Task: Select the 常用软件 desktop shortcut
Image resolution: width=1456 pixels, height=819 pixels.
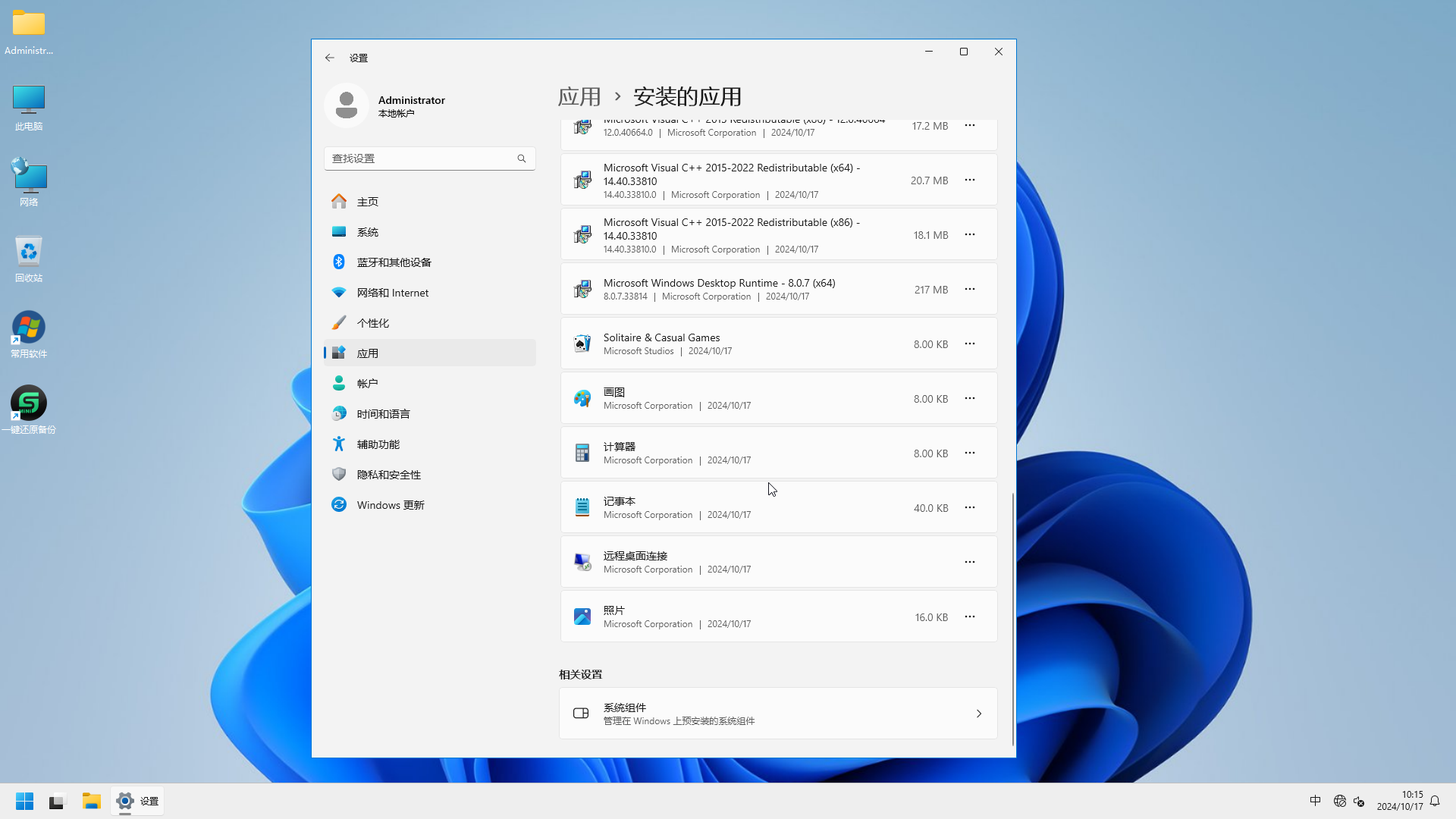Action: 29,335
